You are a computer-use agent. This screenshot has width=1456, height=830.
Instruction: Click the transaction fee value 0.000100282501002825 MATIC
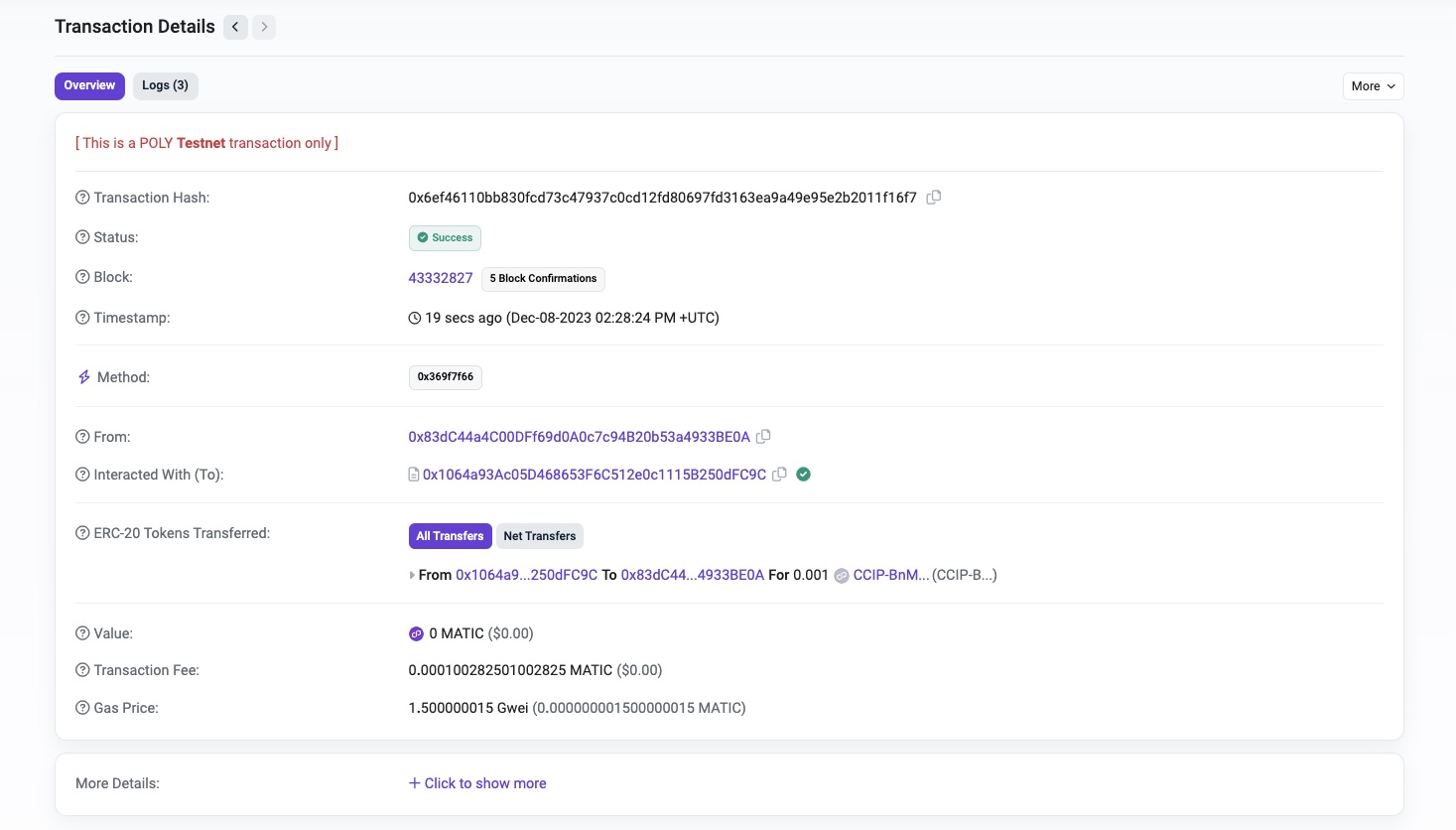click(x=510, y=670)
